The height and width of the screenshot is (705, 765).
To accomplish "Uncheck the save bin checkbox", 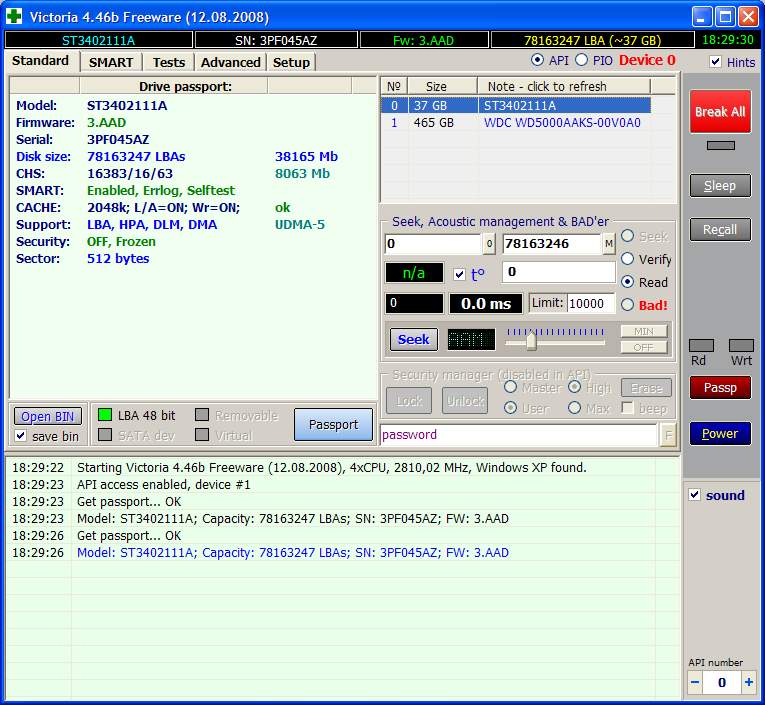I will pyautogui.click(x=21, y=436).
